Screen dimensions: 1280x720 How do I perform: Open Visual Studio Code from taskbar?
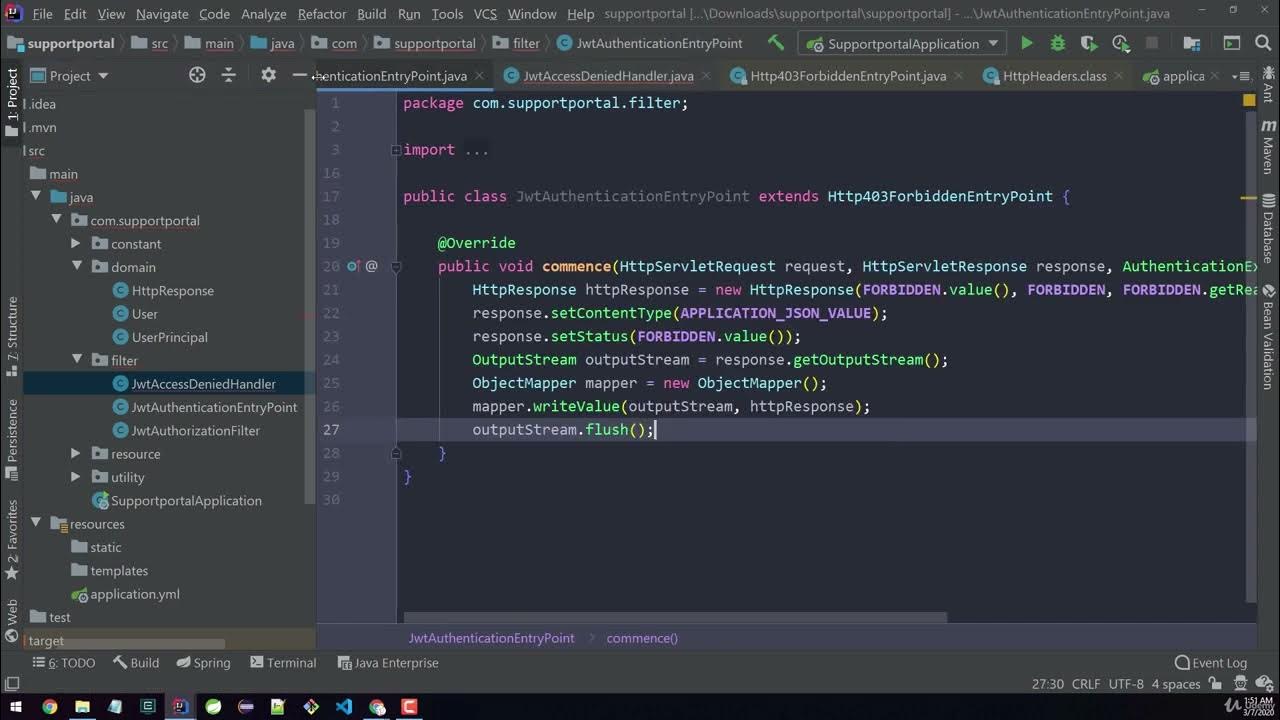(343, 707)
